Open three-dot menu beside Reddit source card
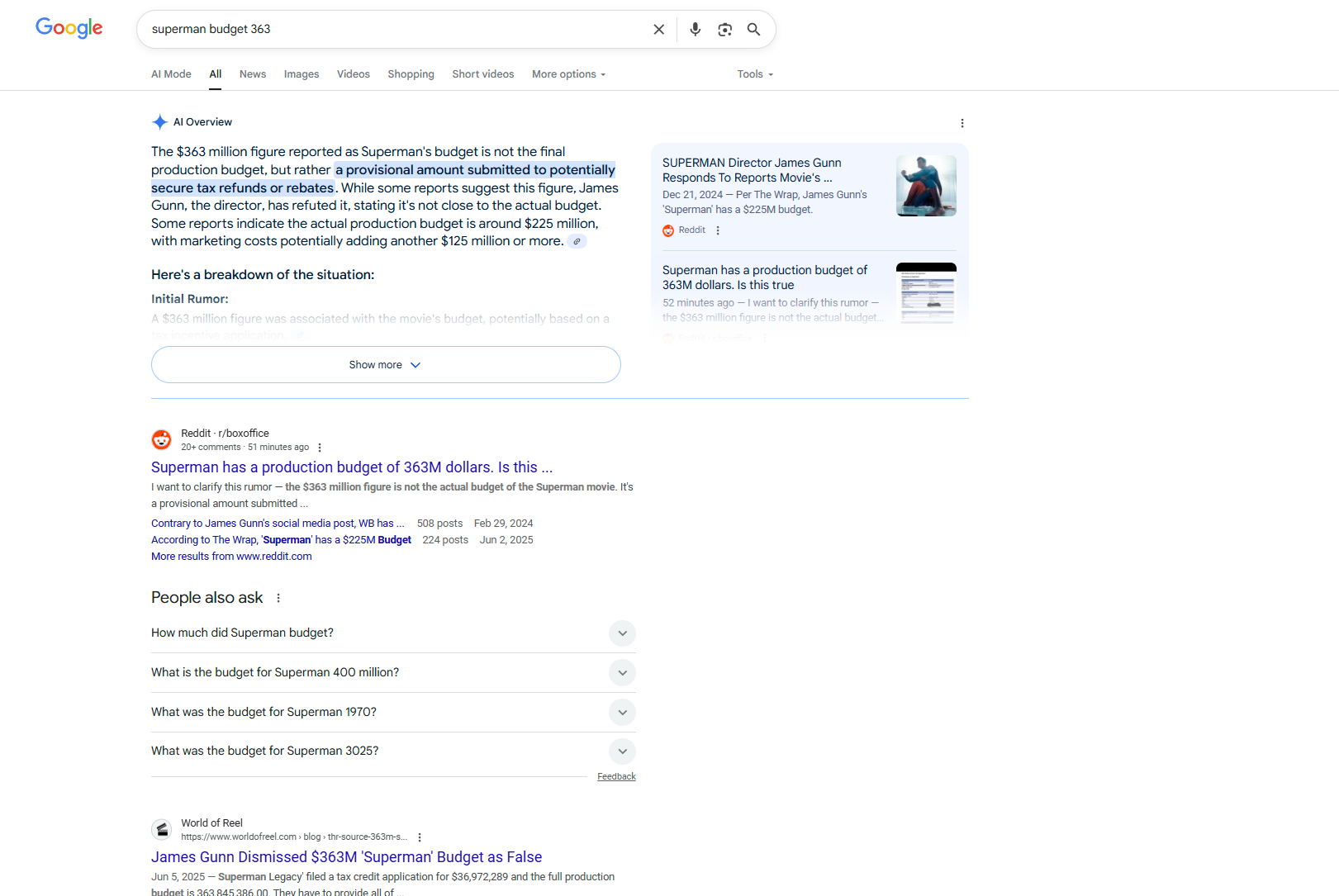 pos(718,230)
